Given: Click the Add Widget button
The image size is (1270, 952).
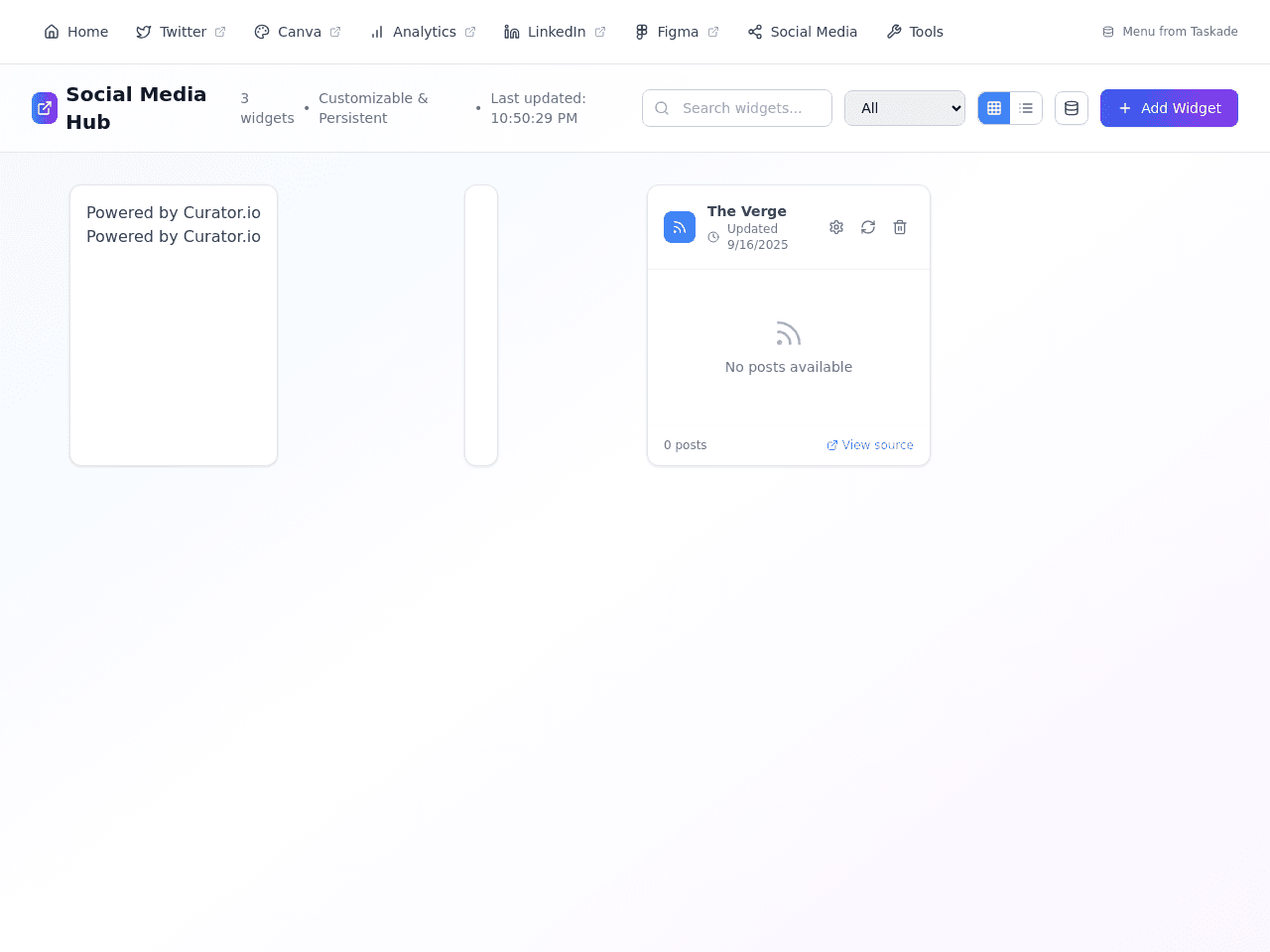Looking at the screenshot, I should click(x=1169, y=108).
